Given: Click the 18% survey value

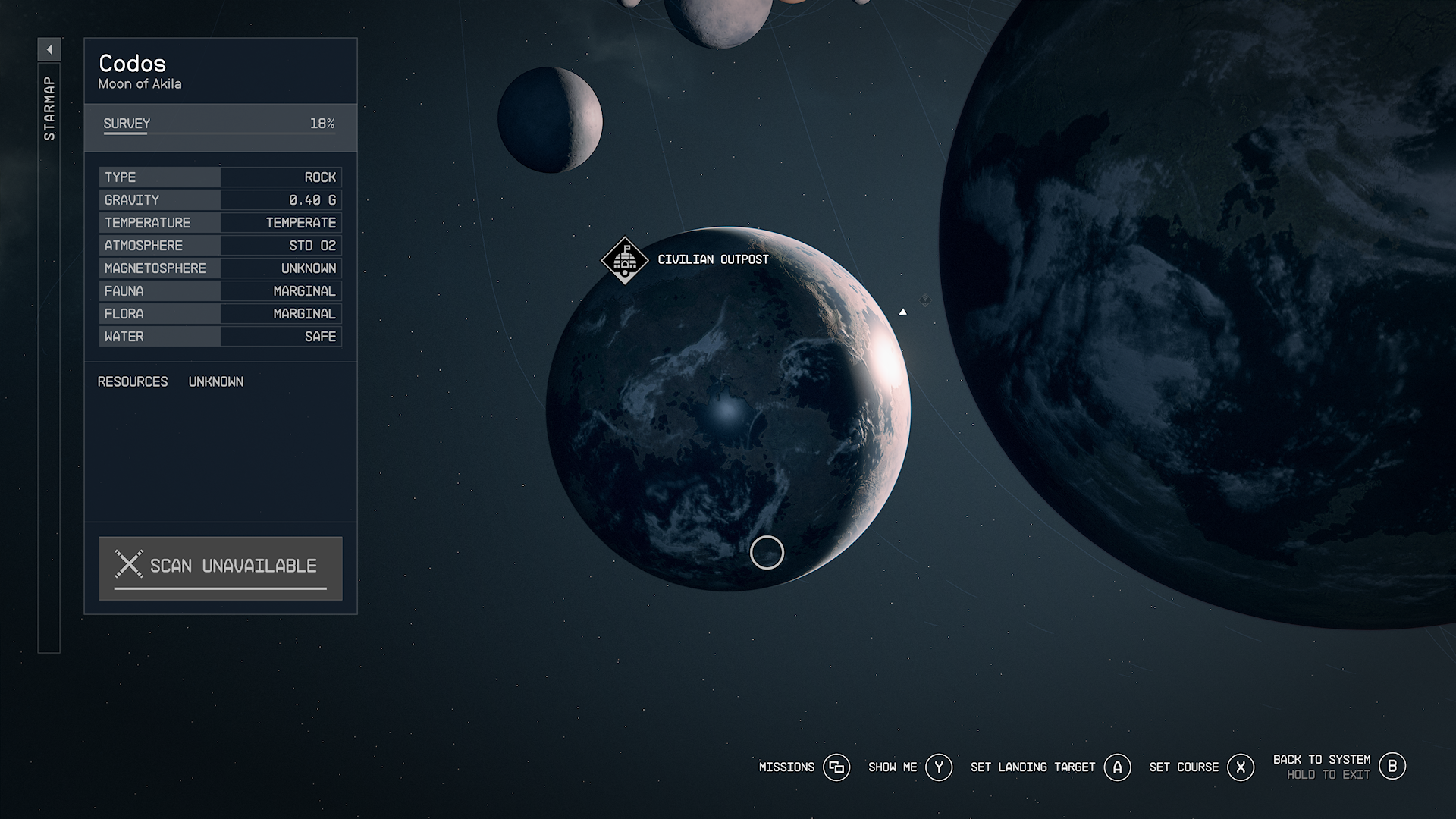Looking at the screenshot, I should tap(322, 124).
